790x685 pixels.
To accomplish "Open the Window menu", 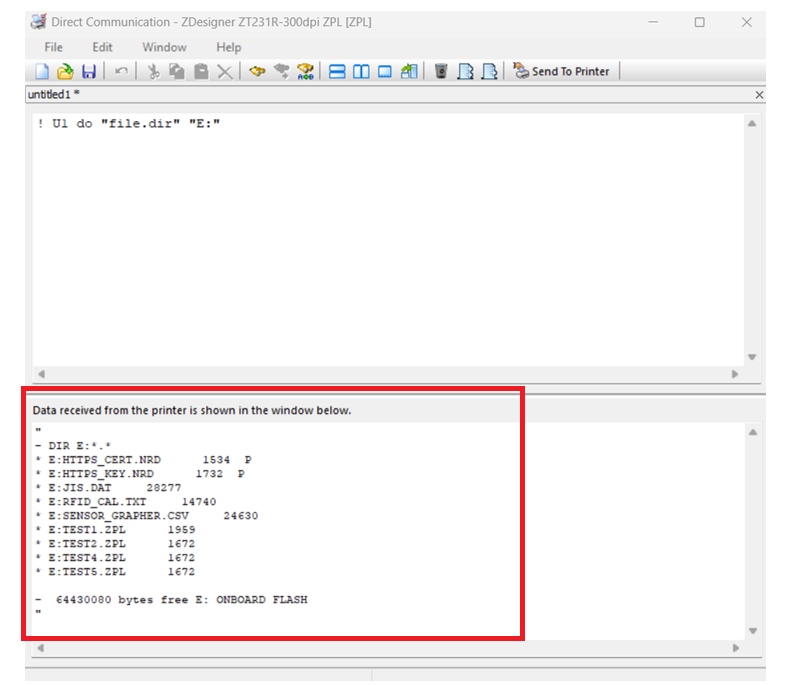I will (164, 47).
